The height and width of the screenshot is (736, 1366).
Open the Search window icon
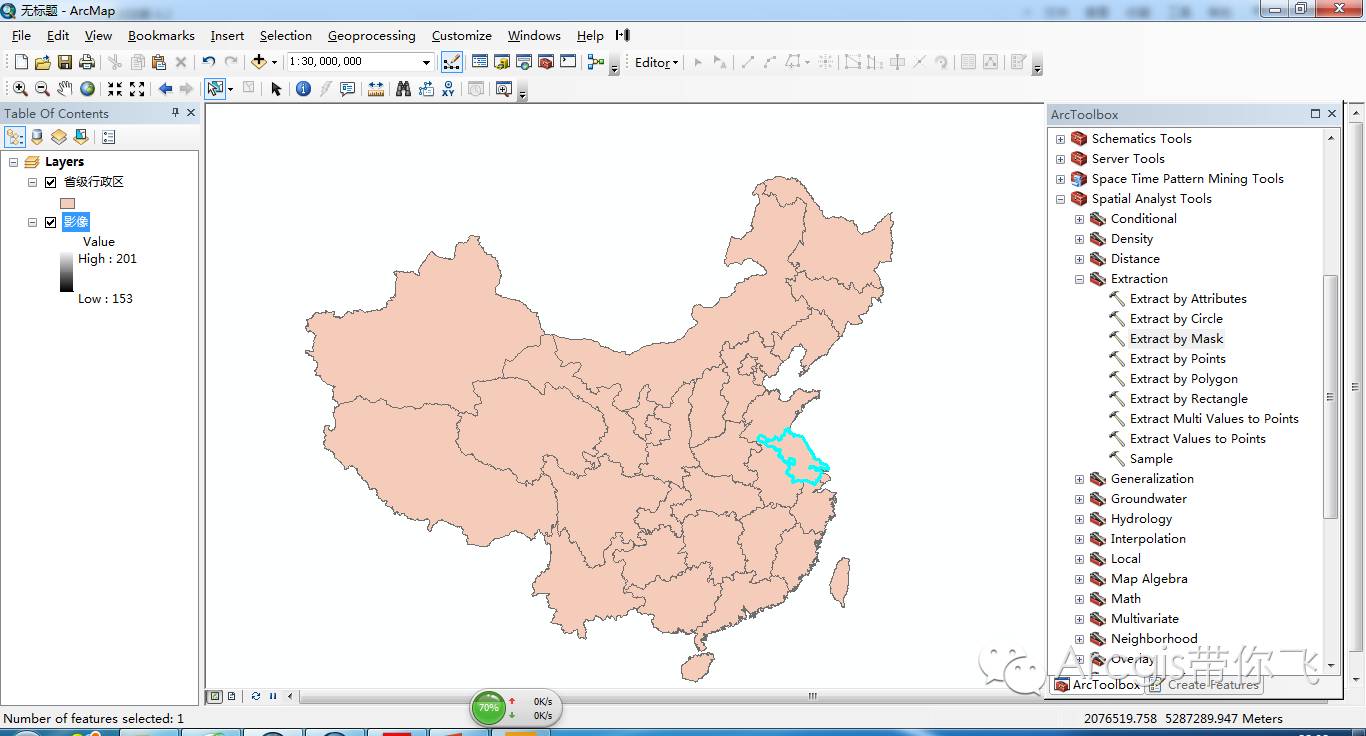(524, 62)
